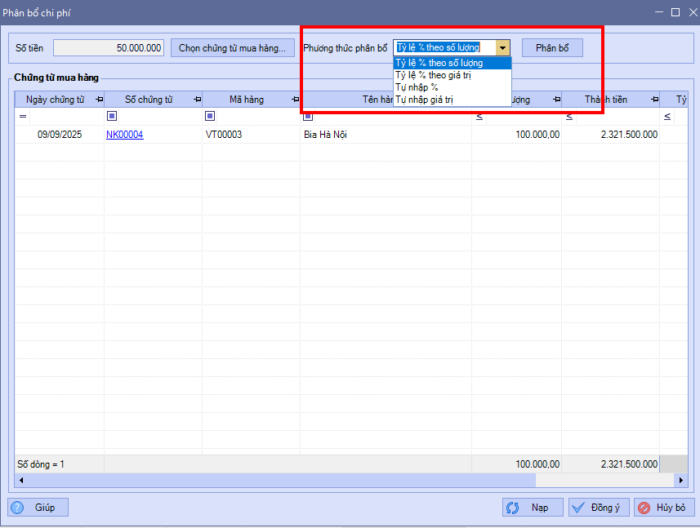Open filter operator for Số chứng từ
Screen dimensions: 700x528
[112, 117]
